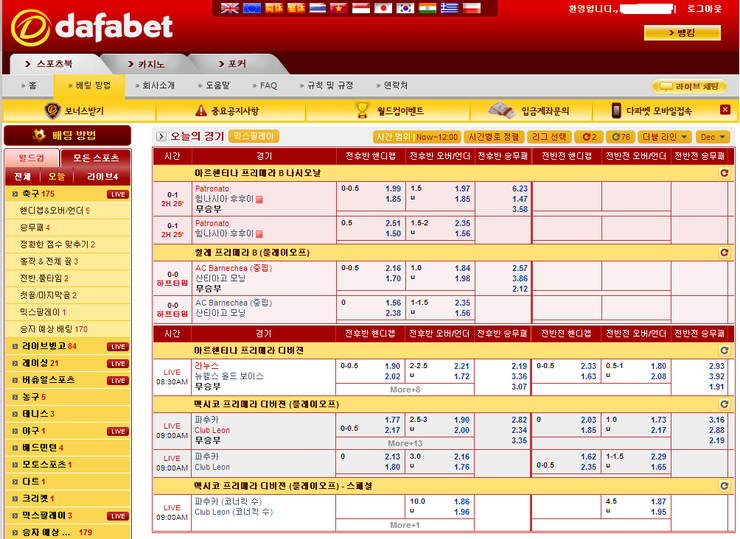Select the Poland flag icon
This screenshot has width=740, height=539.
point(471,8)
